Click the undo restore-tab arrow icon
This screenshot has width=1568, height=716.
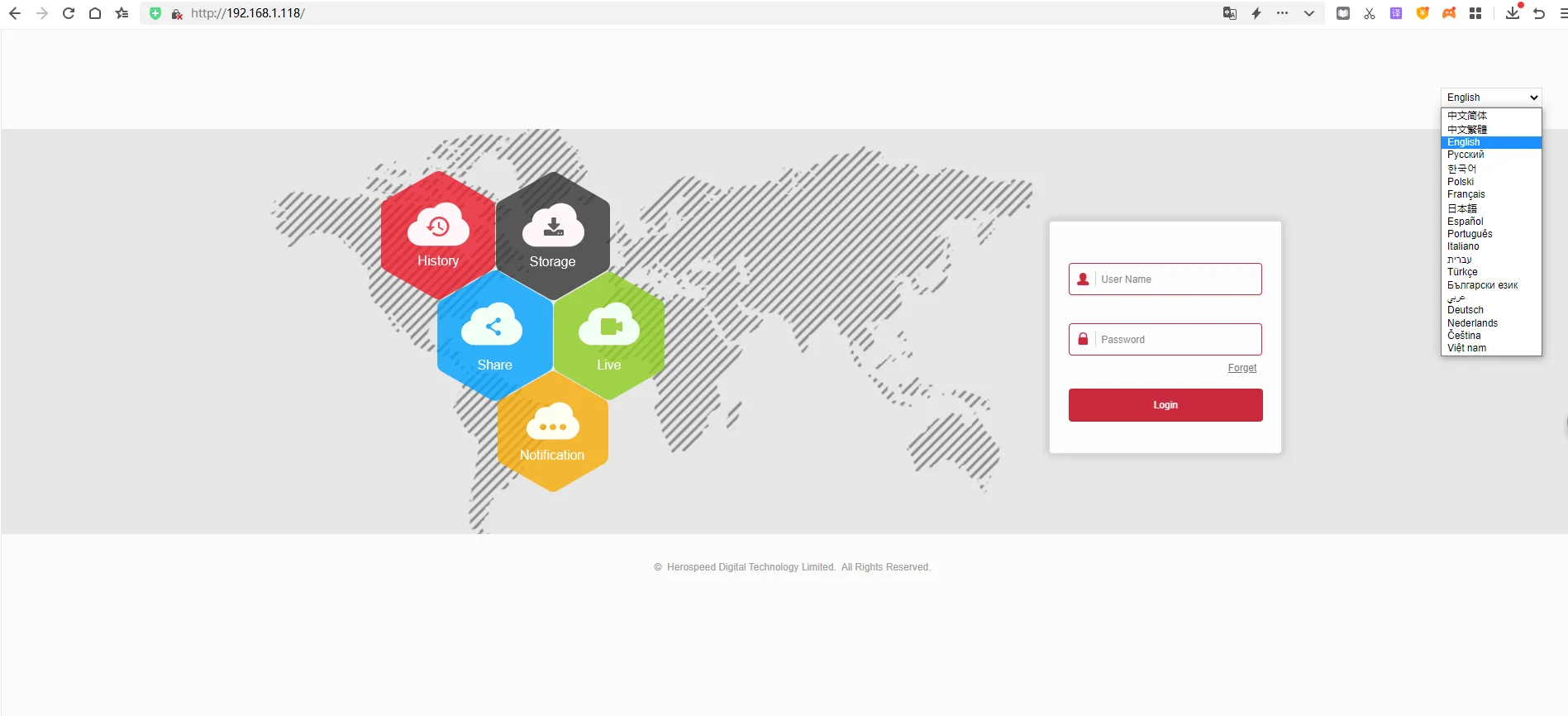pos(1539,13)
